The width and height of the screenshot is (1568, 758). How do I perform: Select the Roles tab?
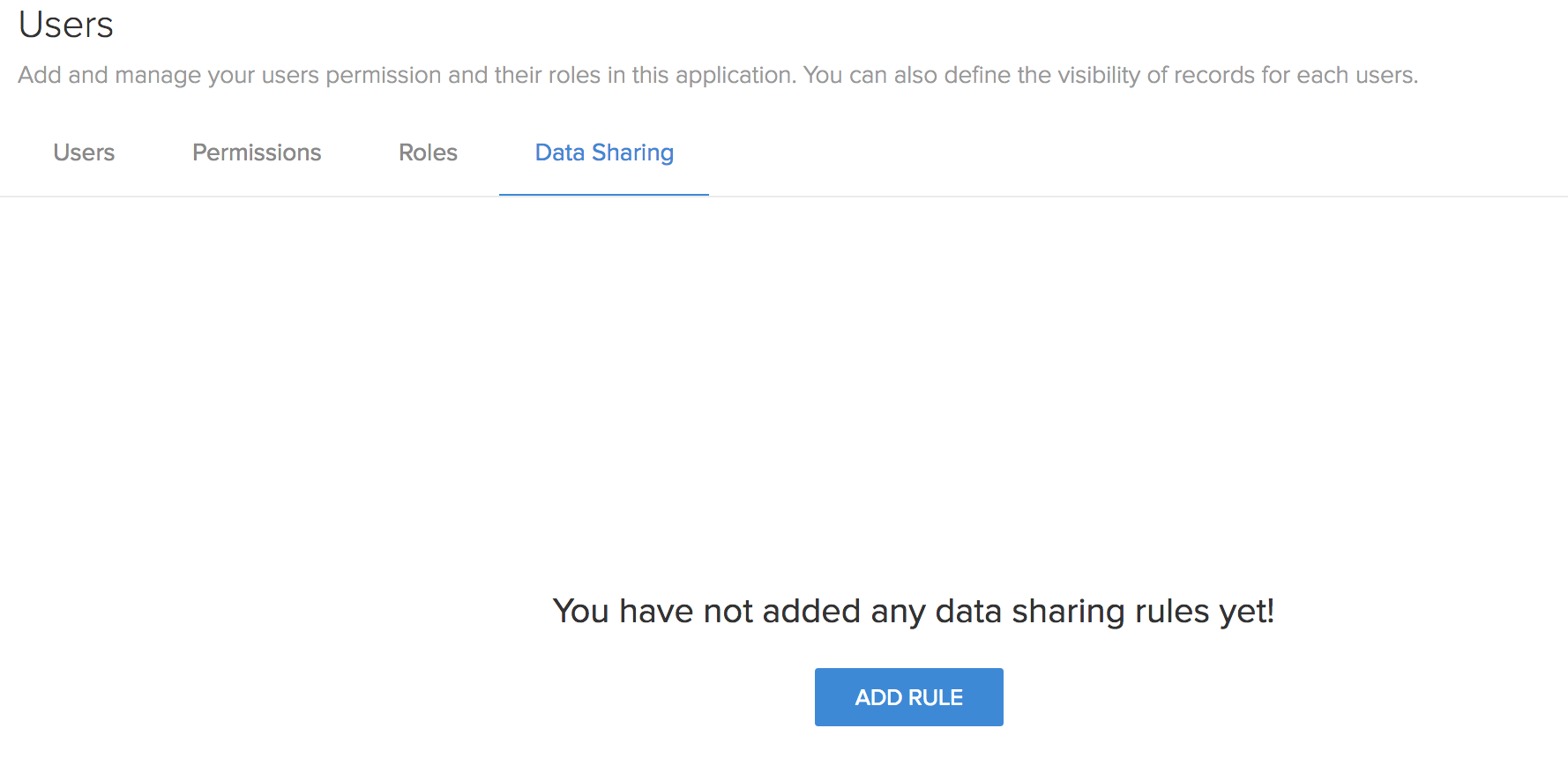point(428,152)
